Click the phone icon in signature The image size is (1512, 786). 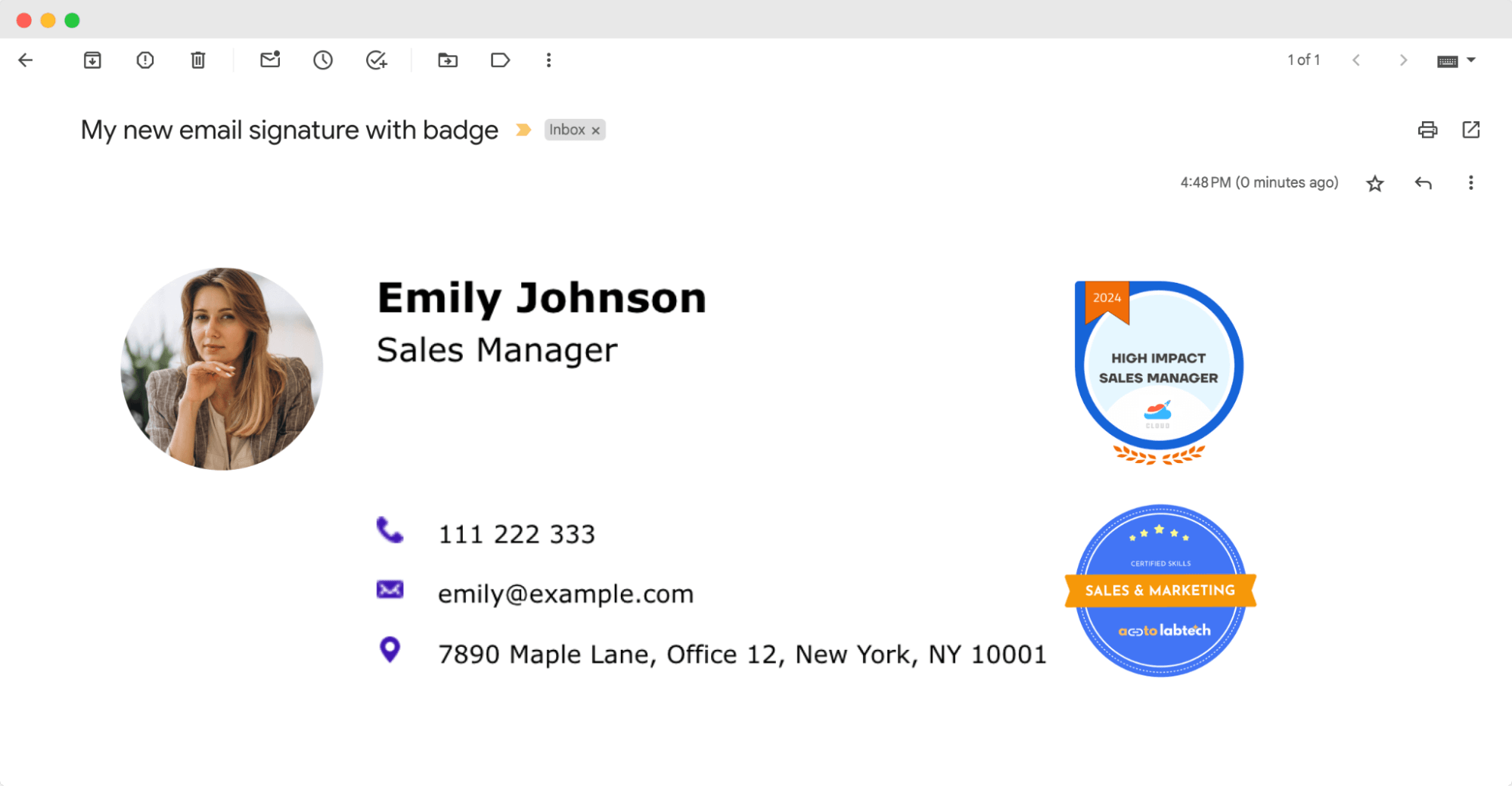click(x=390, y=530)
